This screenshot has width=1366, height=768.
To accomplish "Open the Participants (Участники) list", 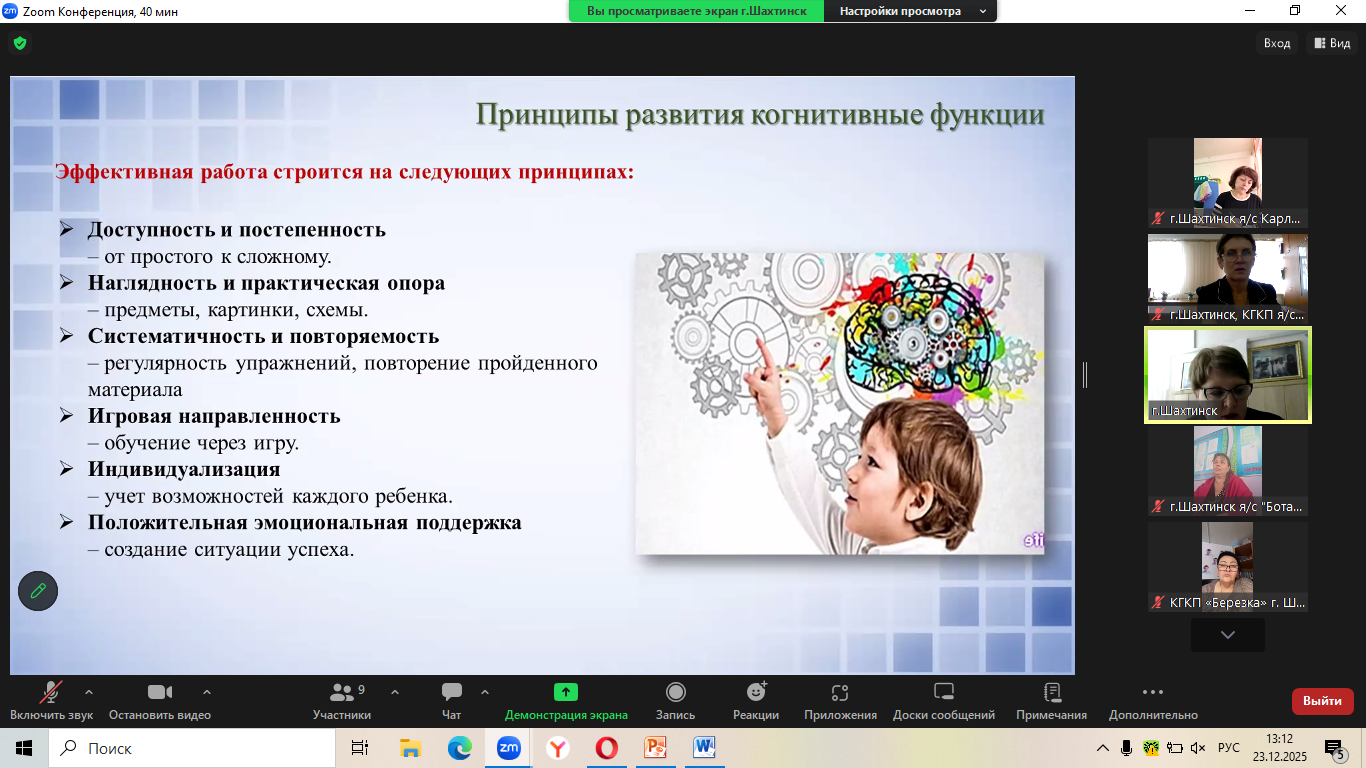I will pyautogui.click(x=342, y=700).
